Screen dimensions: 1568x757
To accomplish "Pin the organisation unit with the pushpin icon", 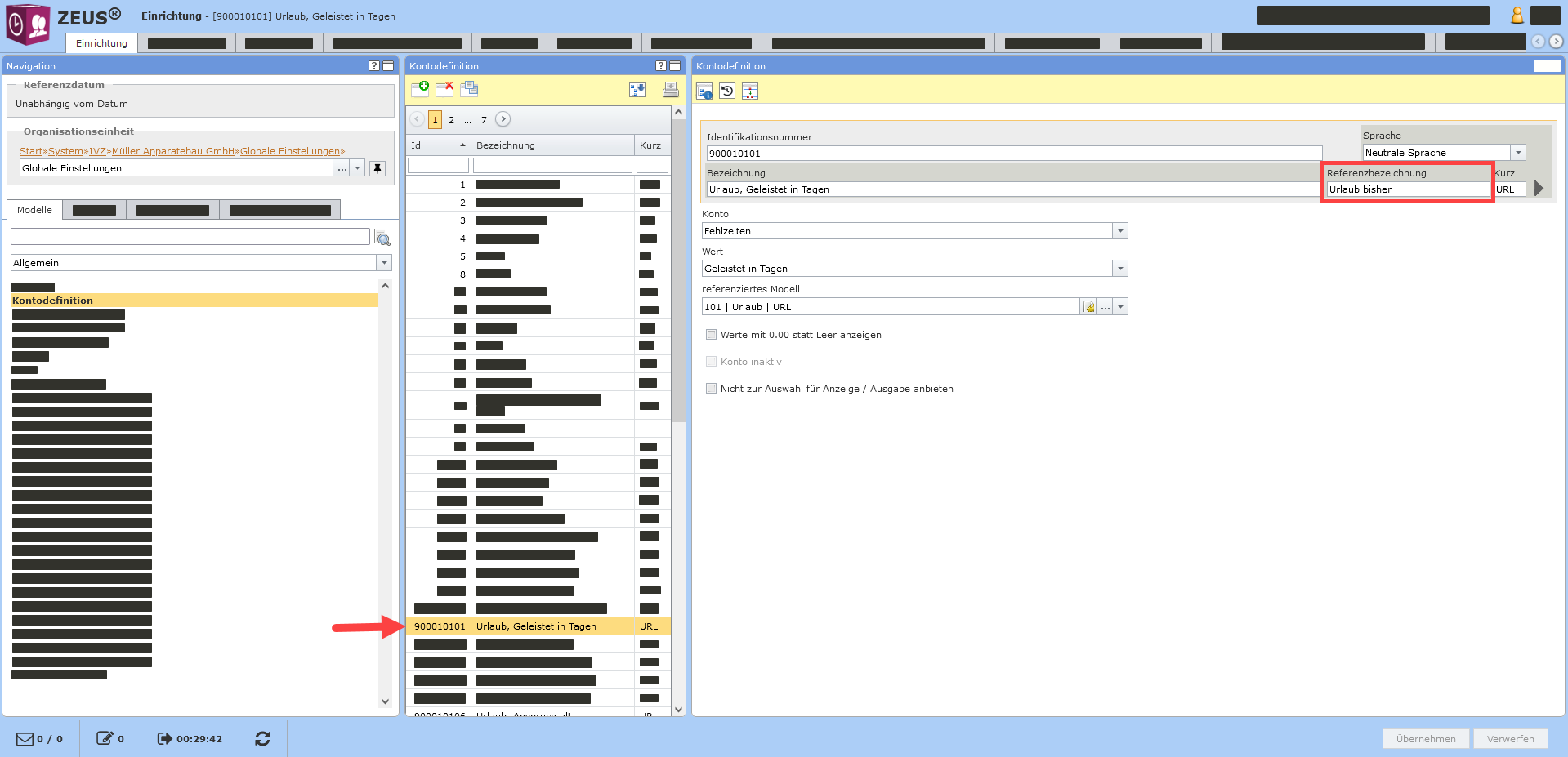I will click(377, 168).
